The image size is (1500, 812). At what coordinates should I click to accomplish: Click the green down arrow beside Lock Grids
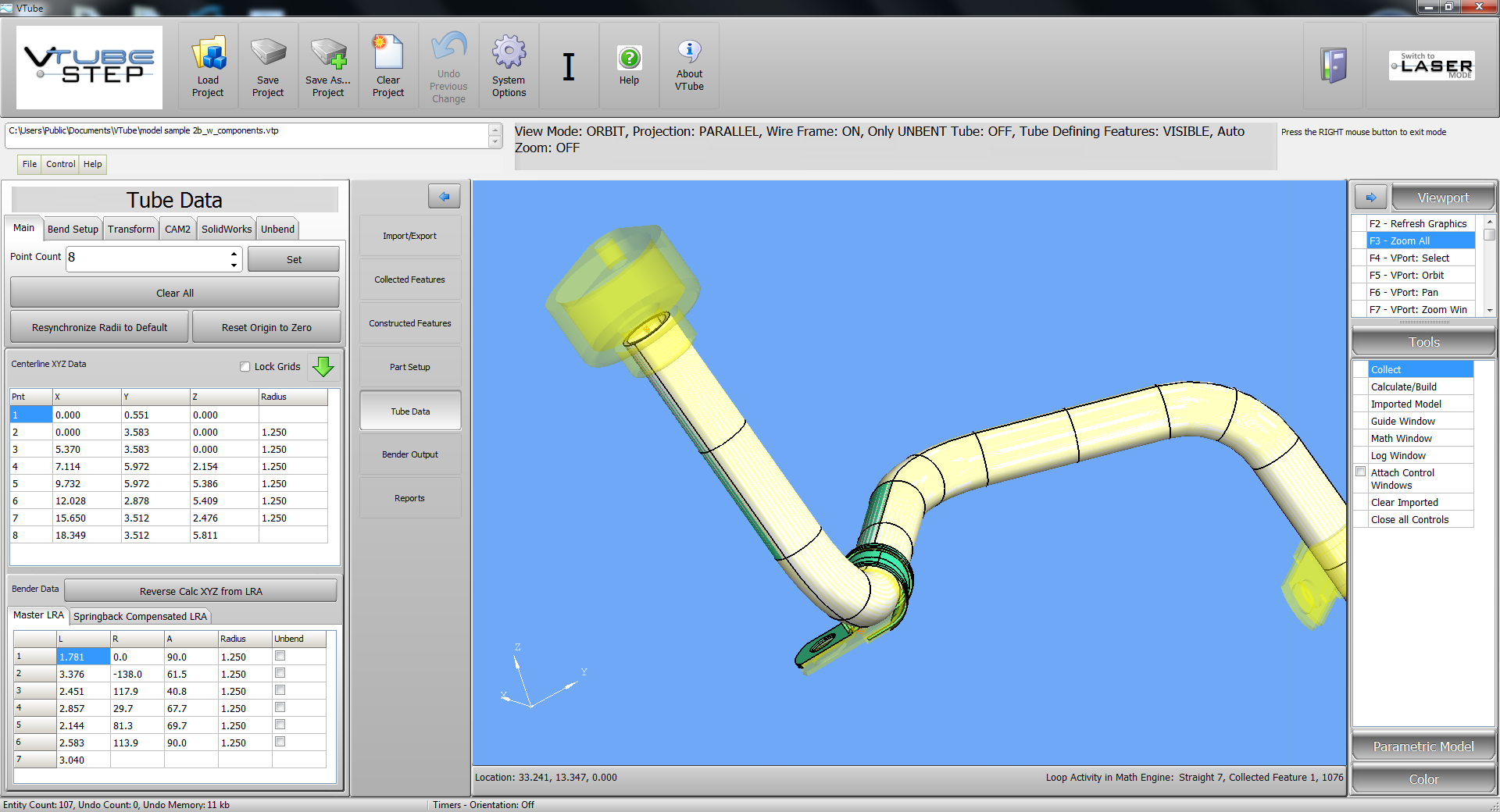[323, 366]
